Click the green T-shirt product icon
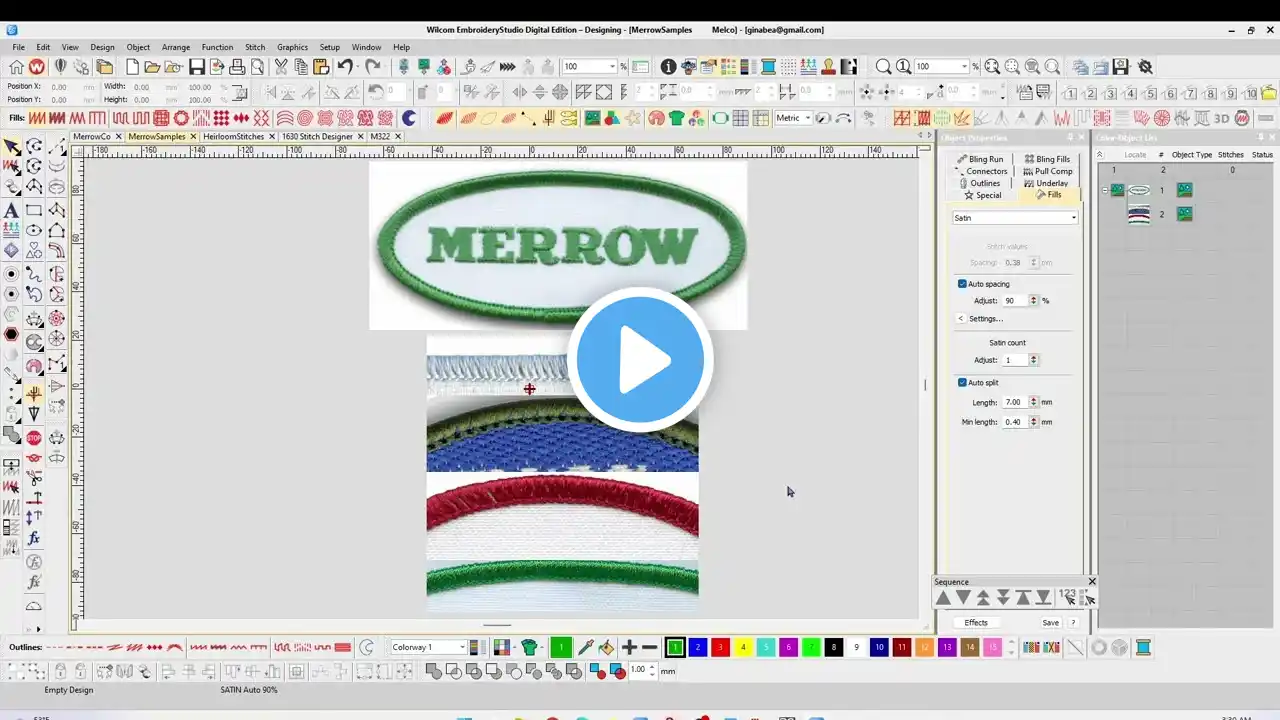Viewport: 1280px width, 720px height. coord(676,118)
